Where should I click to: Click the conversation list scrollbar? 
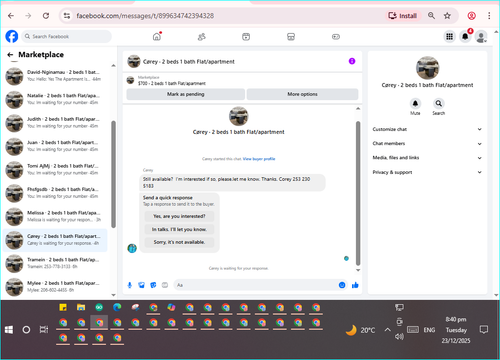(x=113, y=174)
